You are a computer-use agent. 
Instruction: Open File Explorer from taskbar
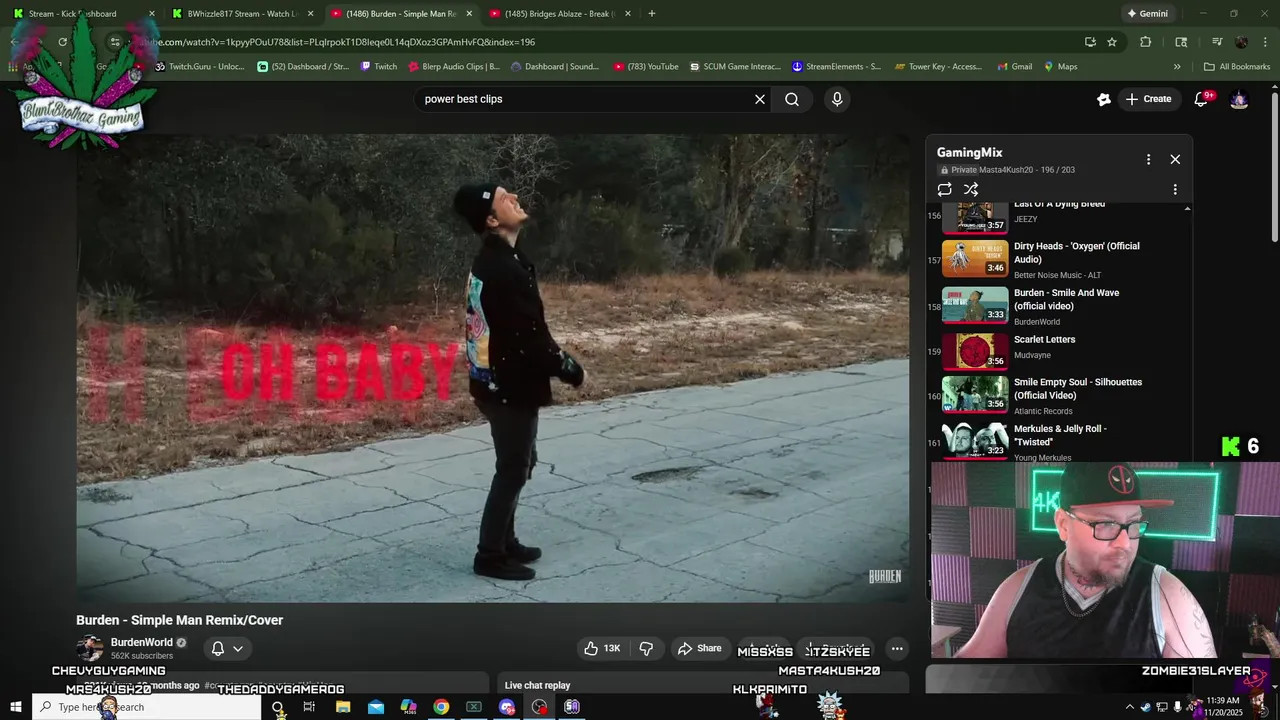click(x=343, y=707)
